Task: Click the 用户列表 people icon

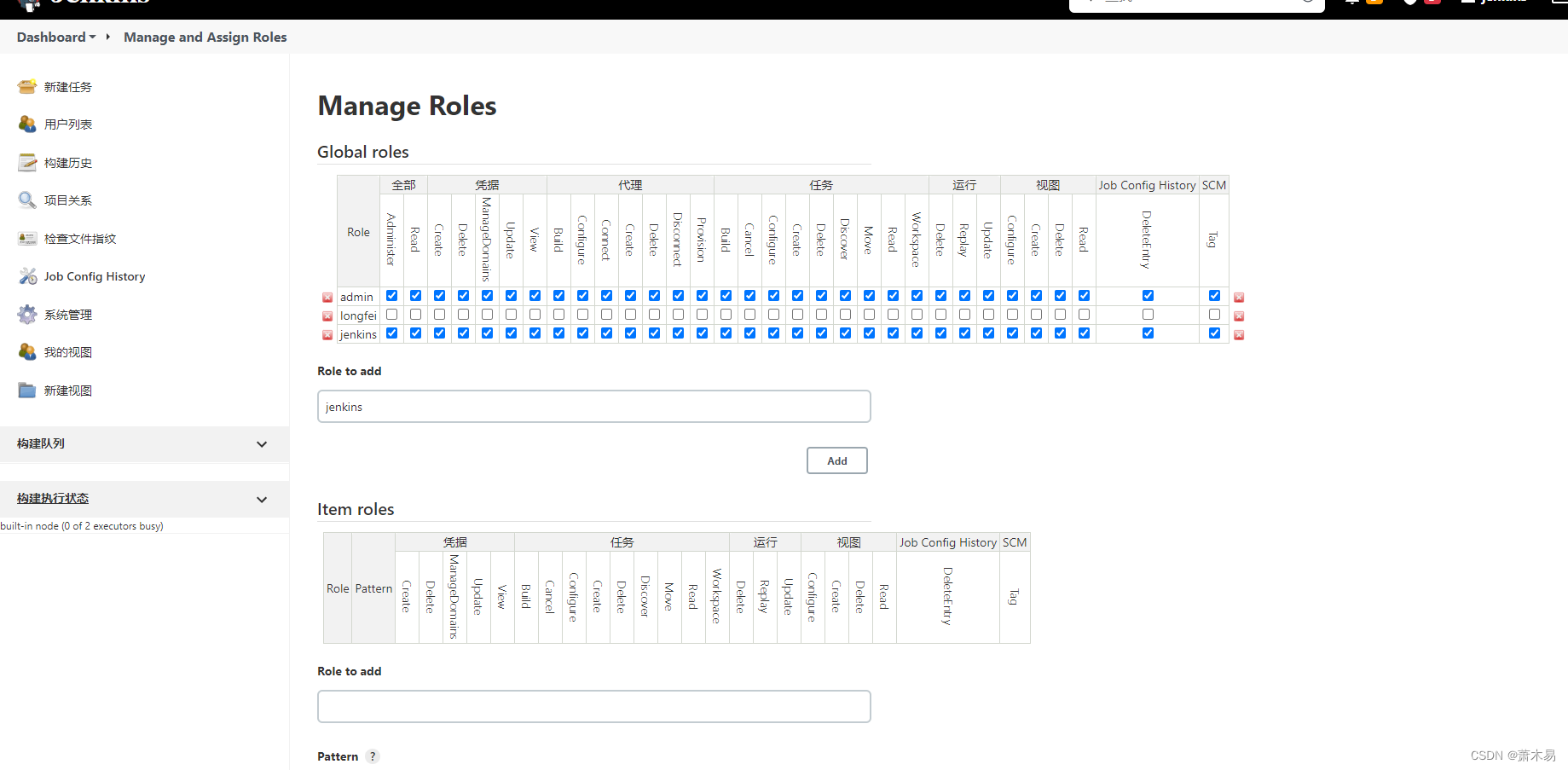Action: [x=27, y=124]
